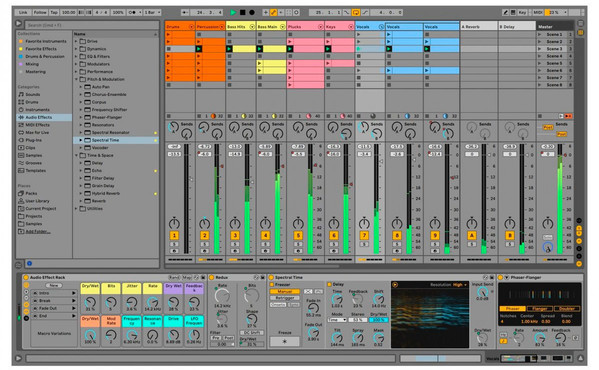Click the Follow button in control bar

tap(40, 13)
